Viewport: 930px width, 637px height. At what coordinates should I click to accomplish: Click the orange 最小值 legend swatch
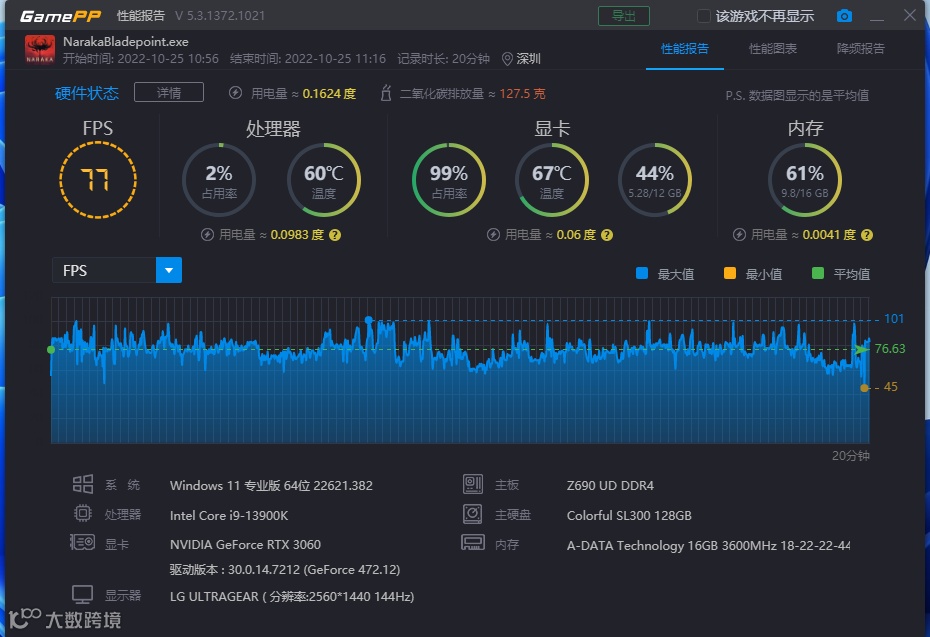(x=730, y=273)
